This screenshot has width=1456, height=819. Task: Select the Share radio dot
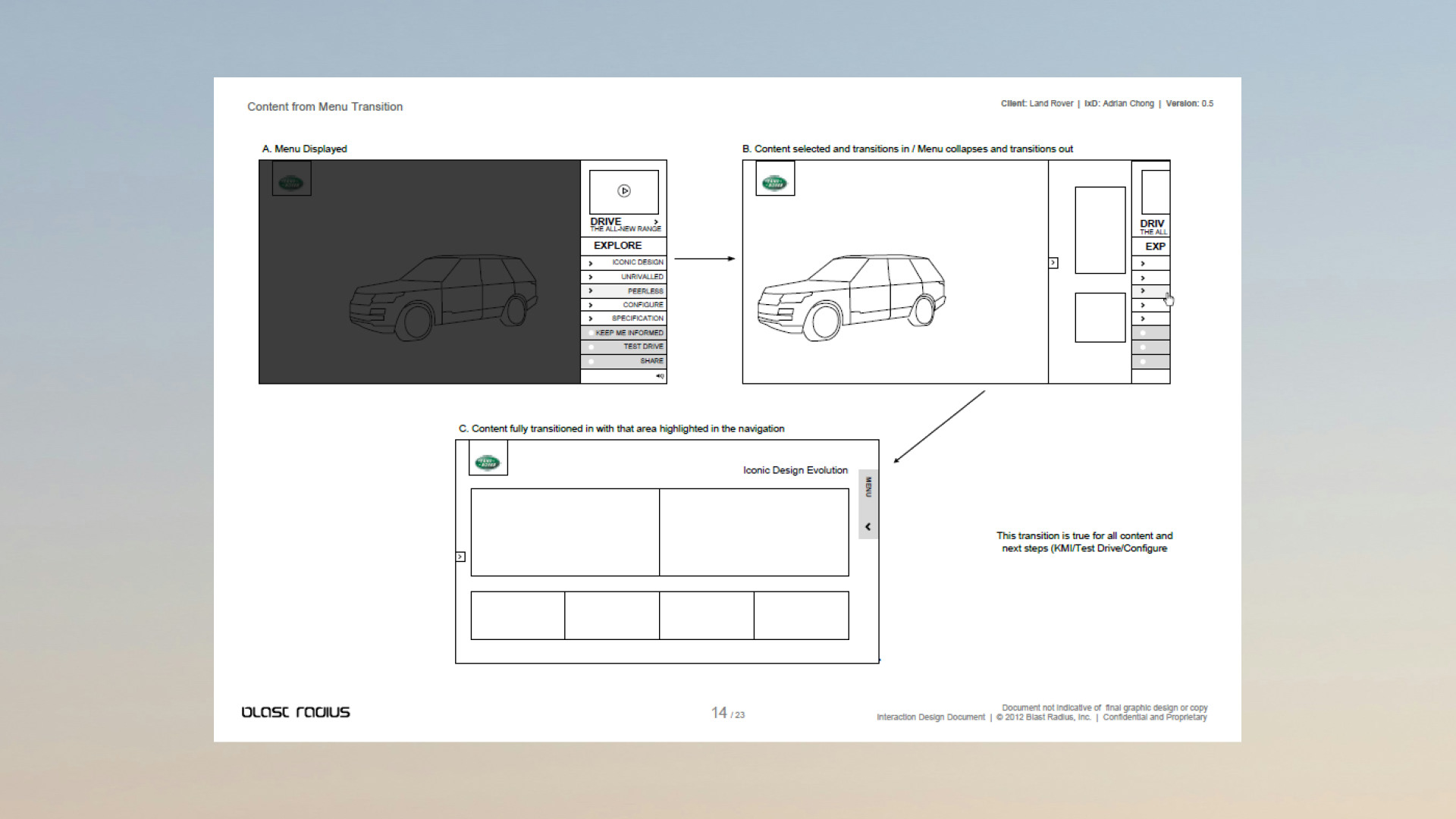[591, 361]
